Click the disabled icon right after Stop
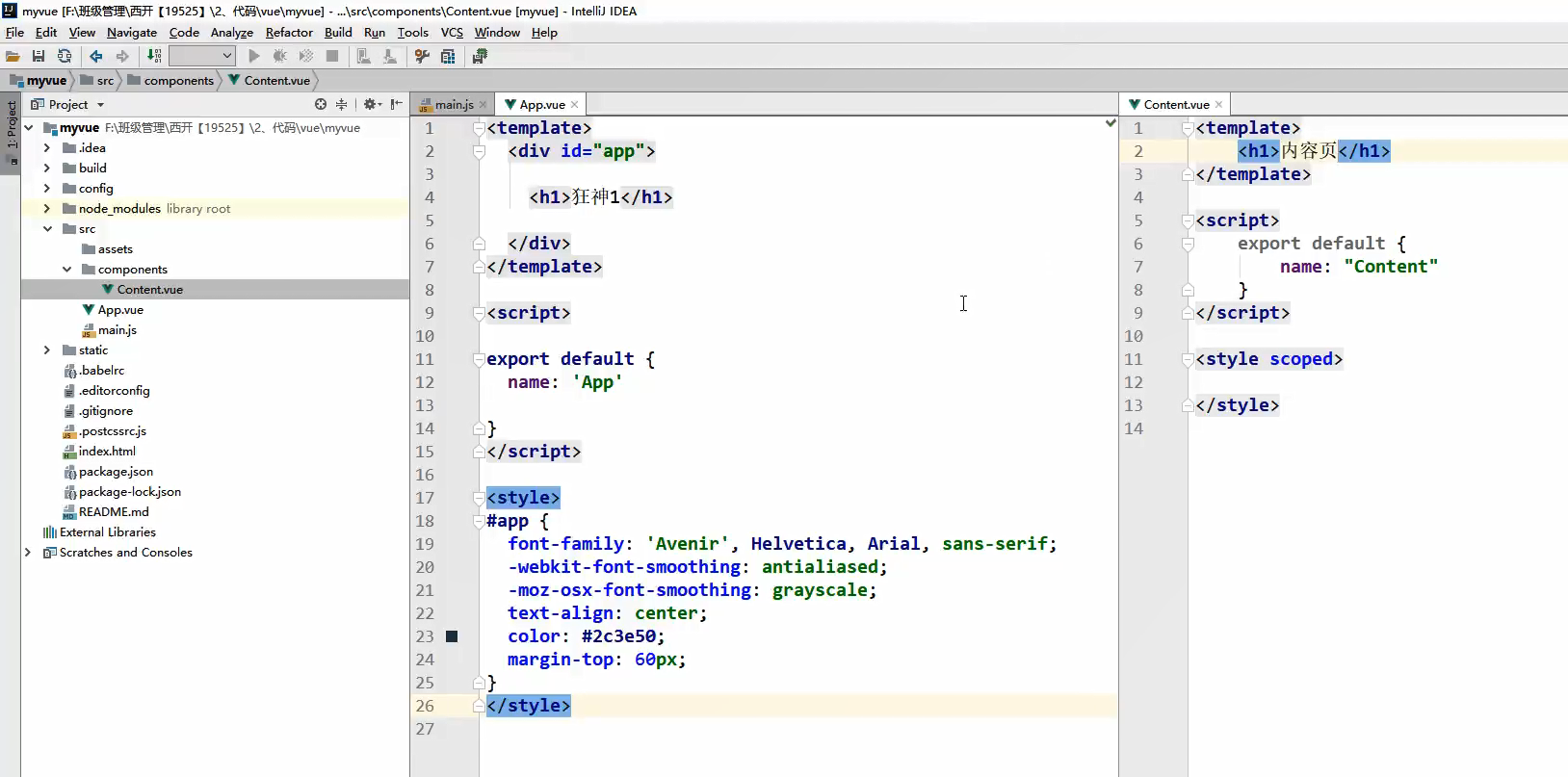This screenshot has width=1568, height=777. (364, 57)
